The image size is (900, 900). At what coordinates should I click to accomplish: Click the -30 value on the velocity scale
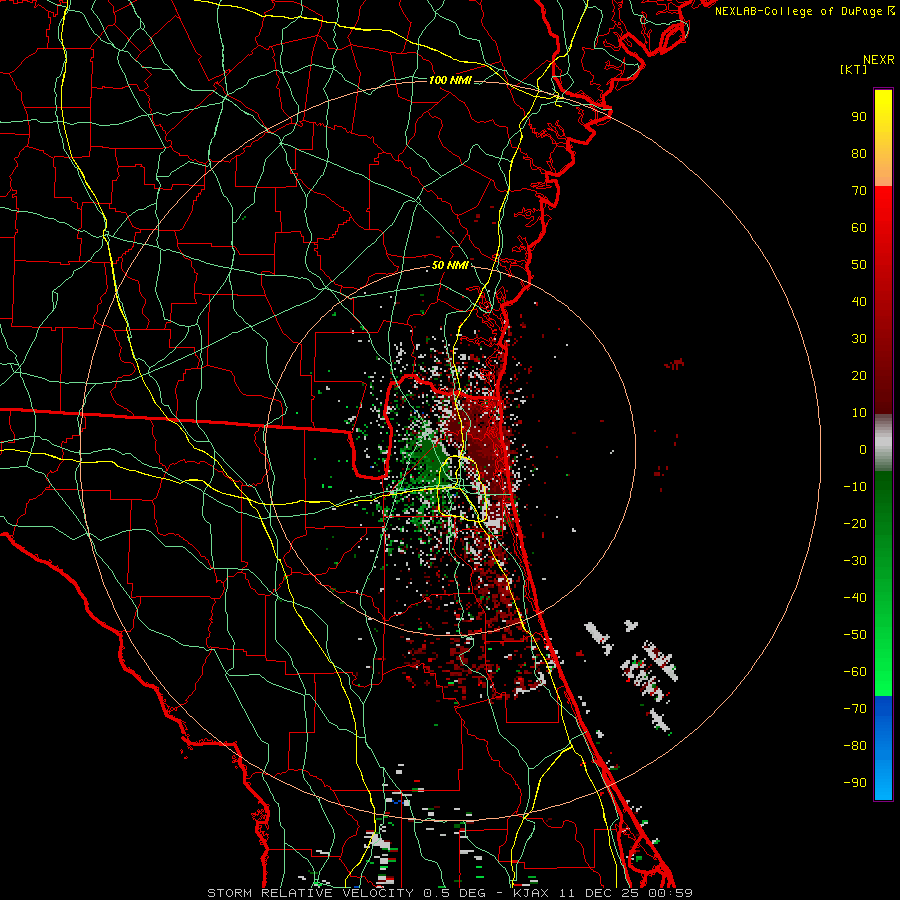pyautogui.click(x=855, y=561)
